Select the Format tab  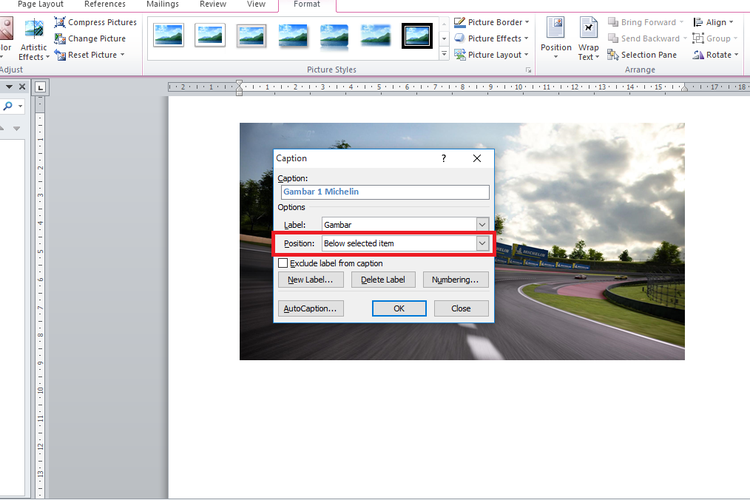(307, 4)
